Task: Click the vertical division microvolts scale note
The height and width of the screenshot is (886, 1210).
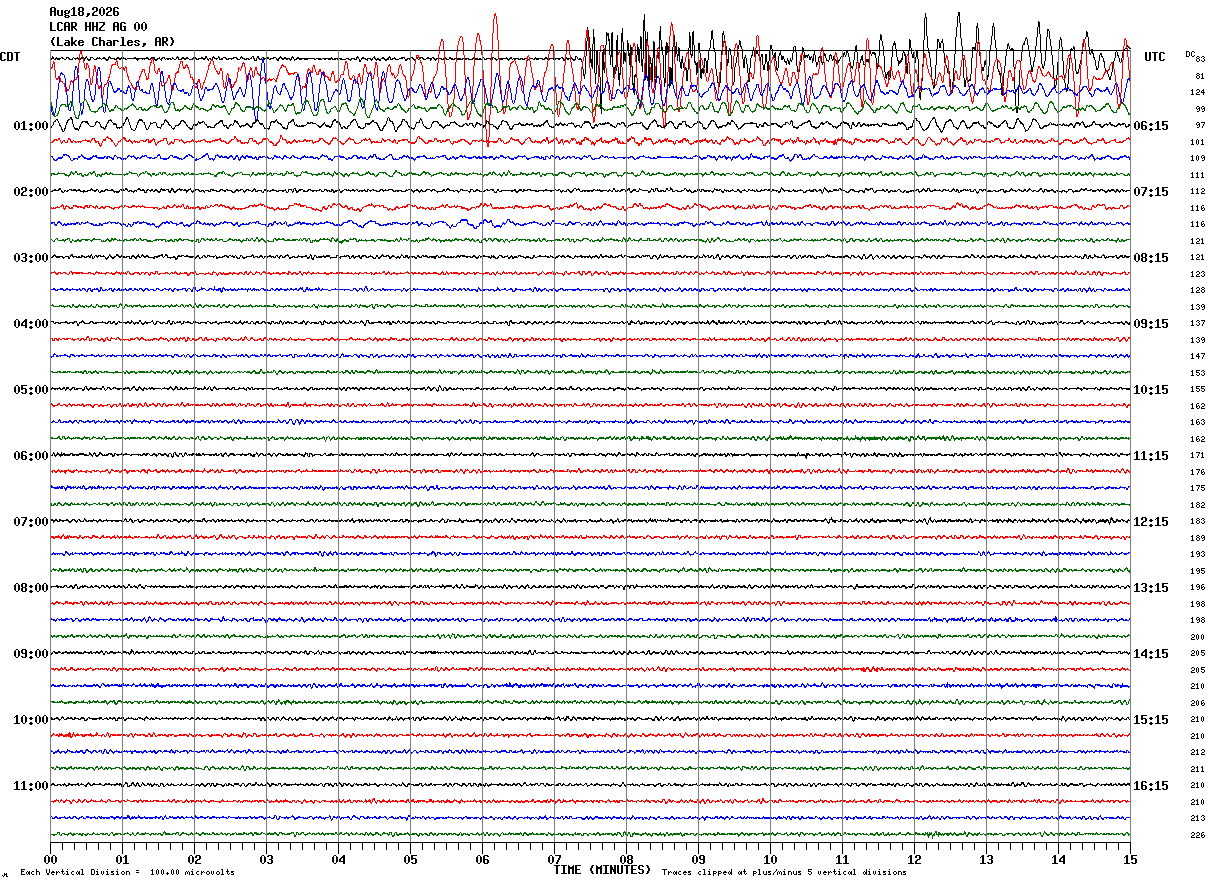Action: click(127, 873)
